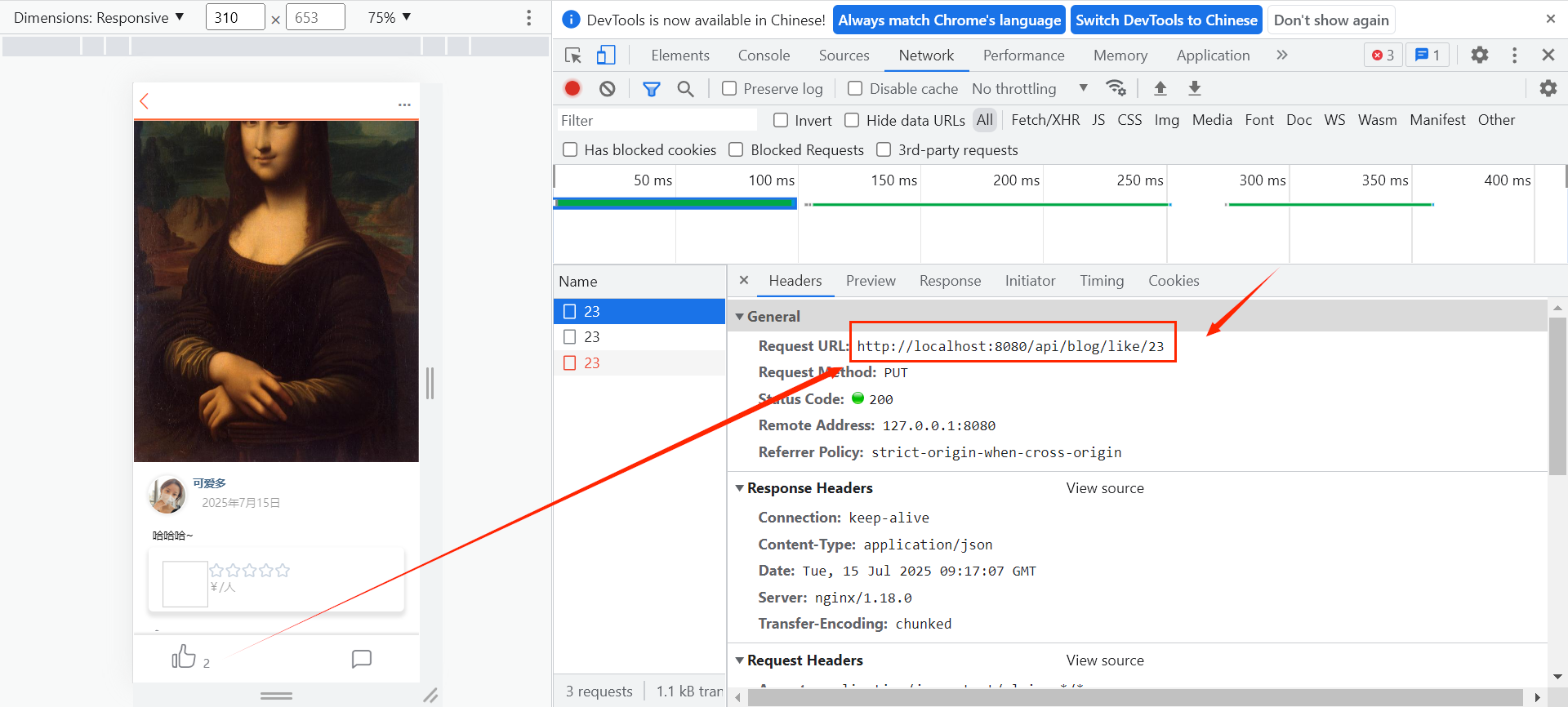Open the Cookies tab of the request
Image resolution: width=1568 pixels, height=707 pixels.
(x=1174, y=280)
